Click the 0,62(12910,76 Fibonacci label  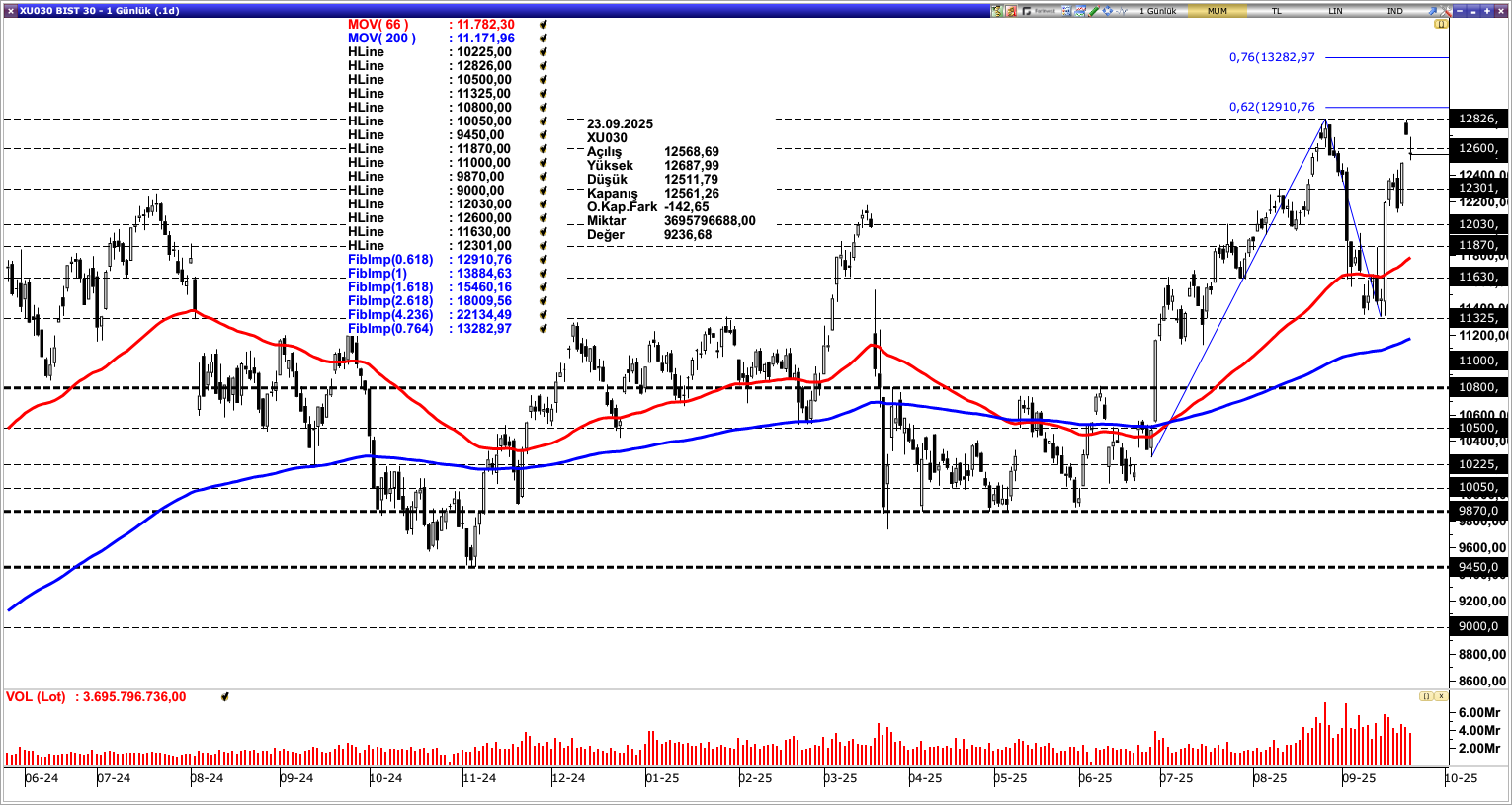click(x=1272, y=107)
